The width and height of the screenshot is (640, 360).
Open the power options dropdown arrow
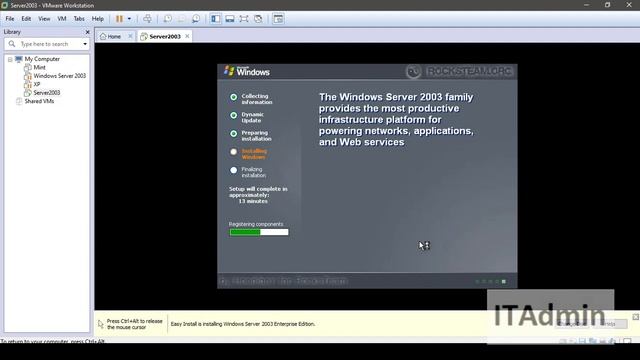(129, 19)
